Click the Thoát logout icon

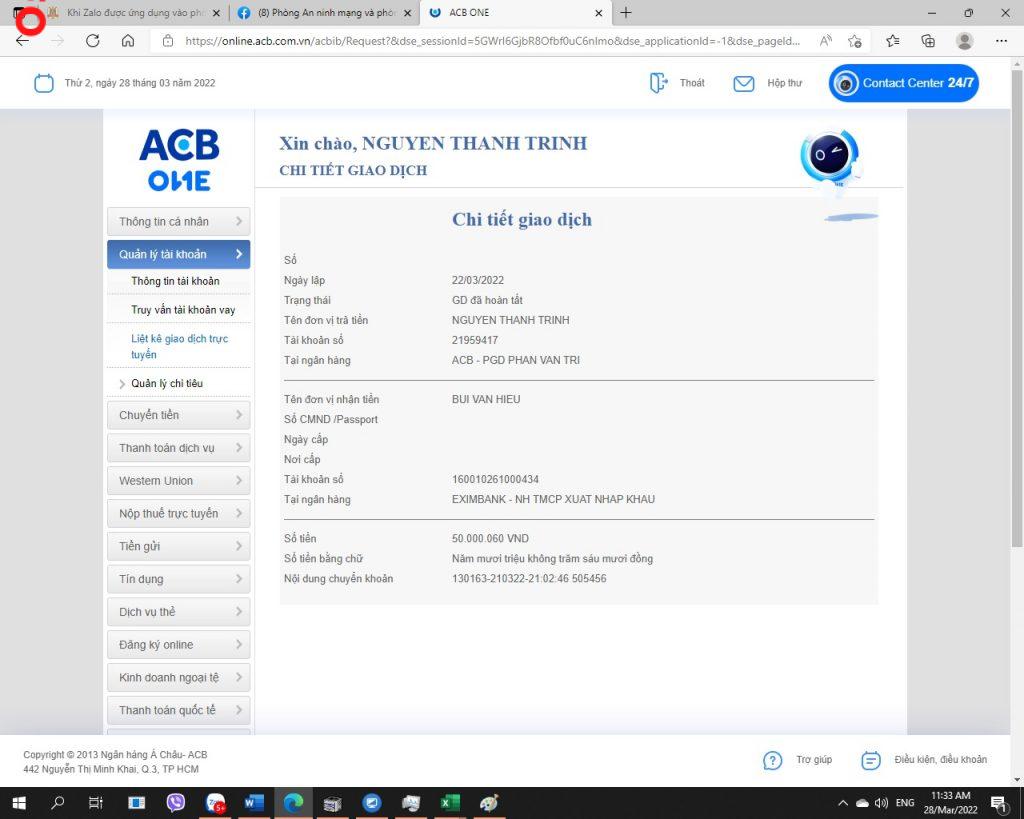tap(658, 83)
